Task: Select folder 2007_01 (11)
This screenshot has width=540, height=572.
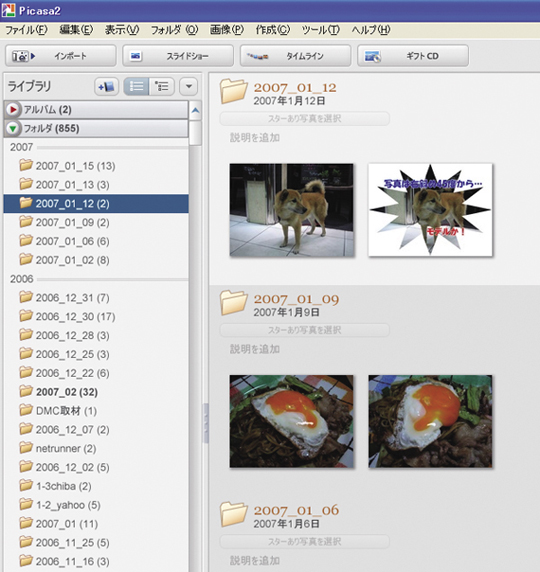Action: (96, 524)
